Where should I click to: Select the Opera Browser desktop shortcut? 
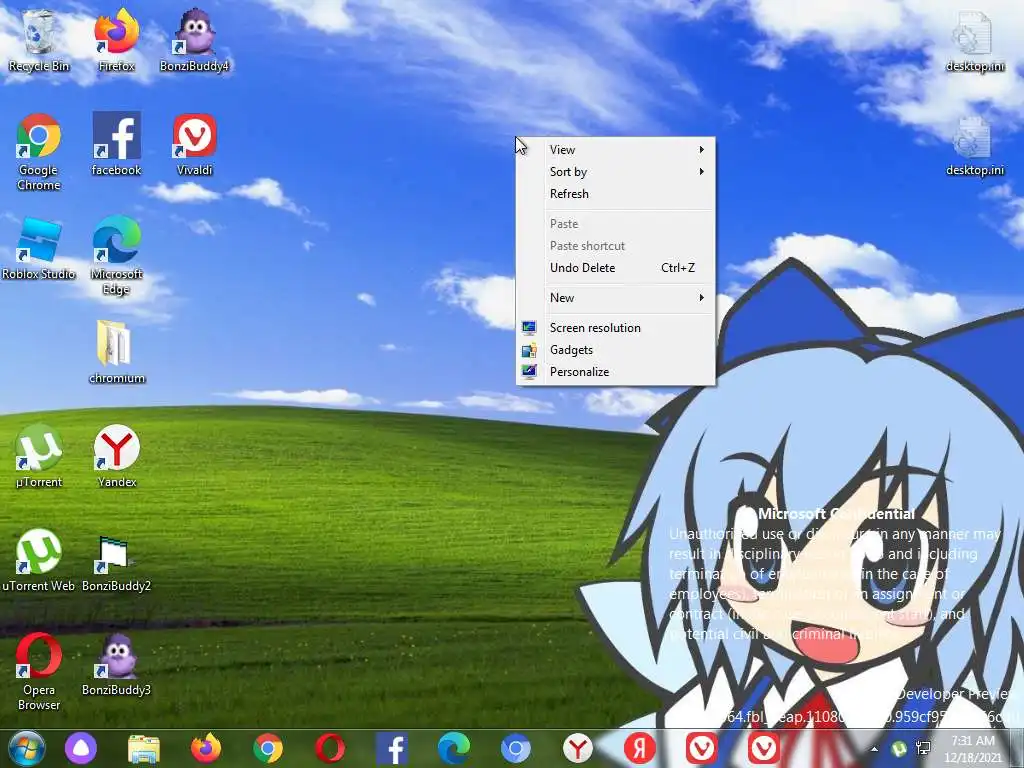point(39,671)
